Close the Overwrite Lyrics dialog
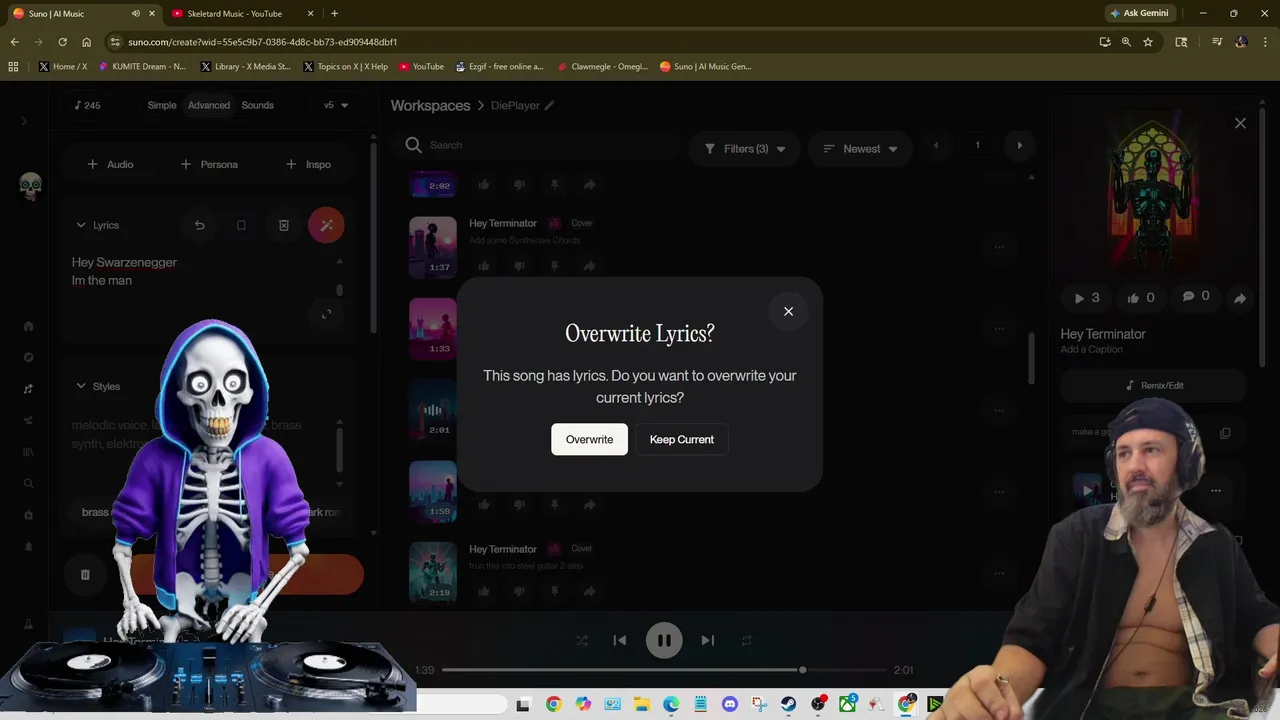This screenshot has height=720, width=1280. coord(788,311)
